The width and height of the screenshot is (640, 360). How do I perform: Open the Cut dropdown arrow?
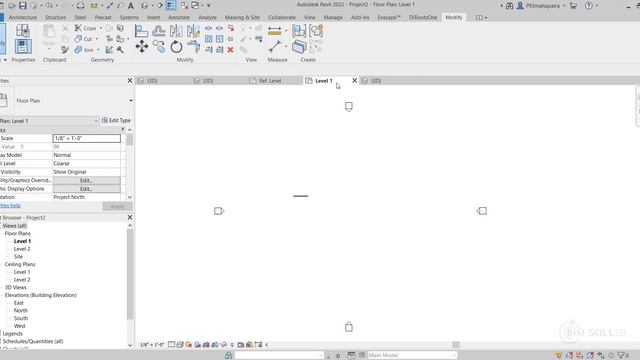coord(97,39)
